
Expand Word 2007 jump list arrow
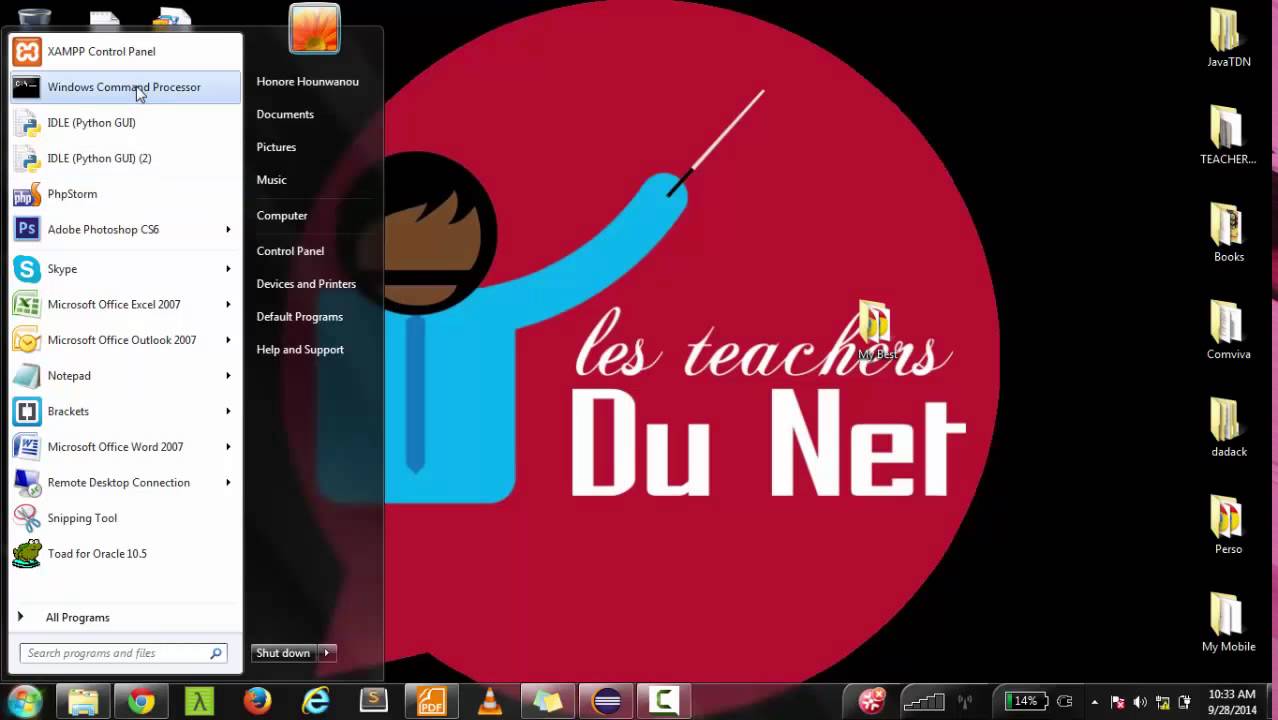(228, 447)
